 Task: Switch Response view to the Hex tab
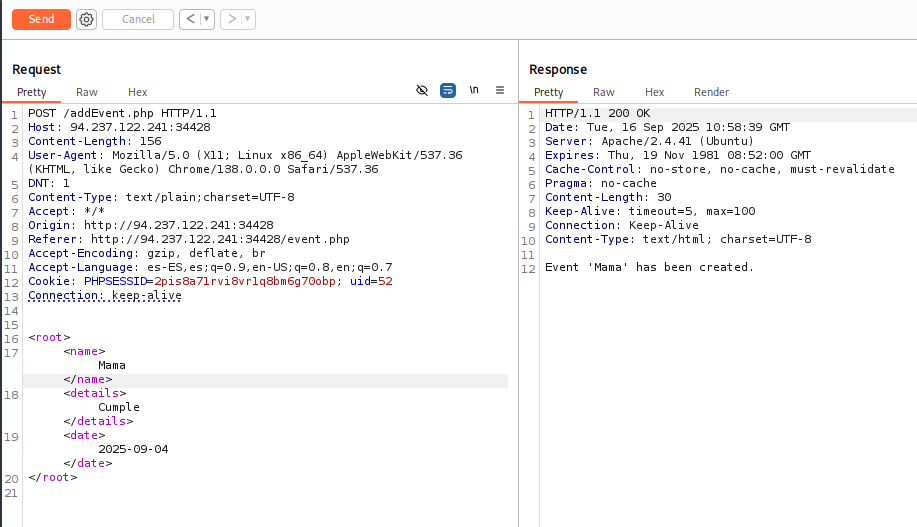pyautogui.click(x=655, y=92)
